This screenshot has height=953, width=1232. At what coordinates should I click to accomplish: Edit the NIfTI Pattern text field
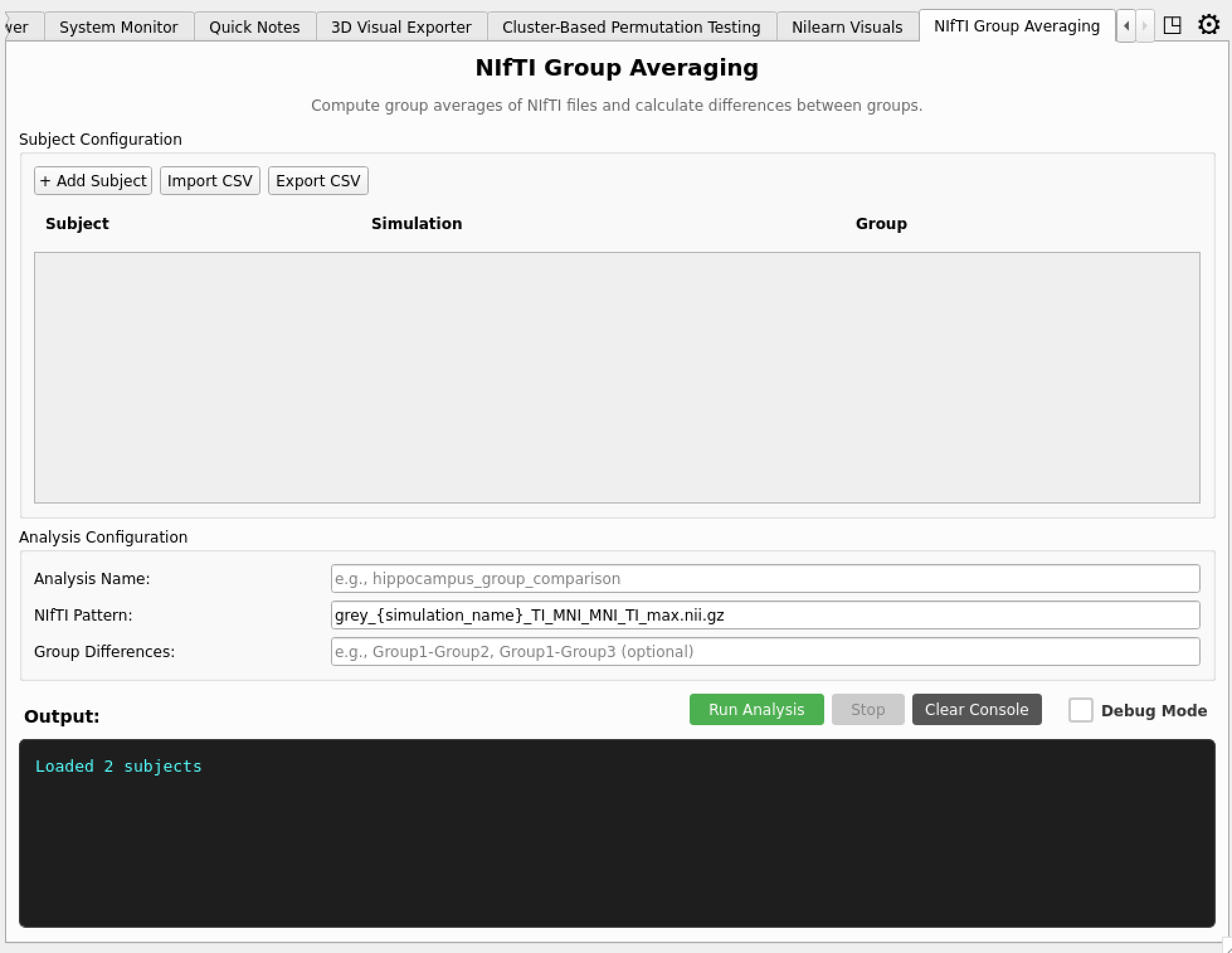(x=764, y=615)
